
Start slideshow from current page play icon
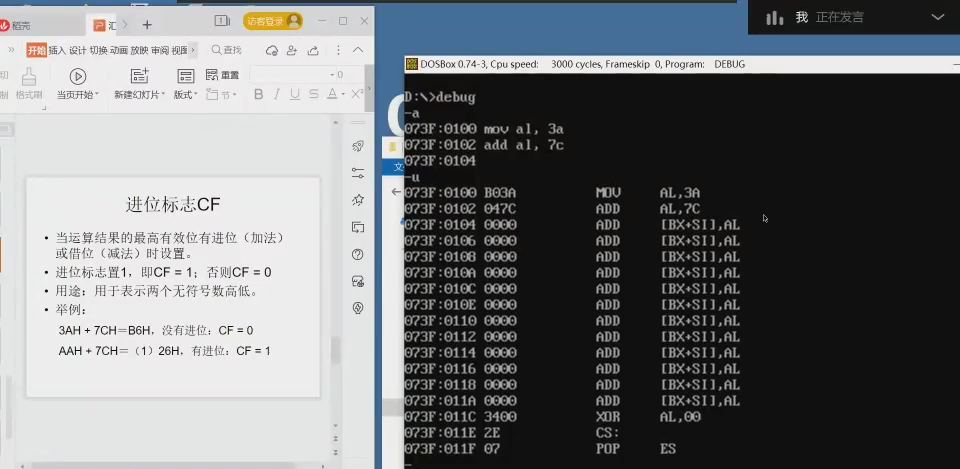coord(78,76)
